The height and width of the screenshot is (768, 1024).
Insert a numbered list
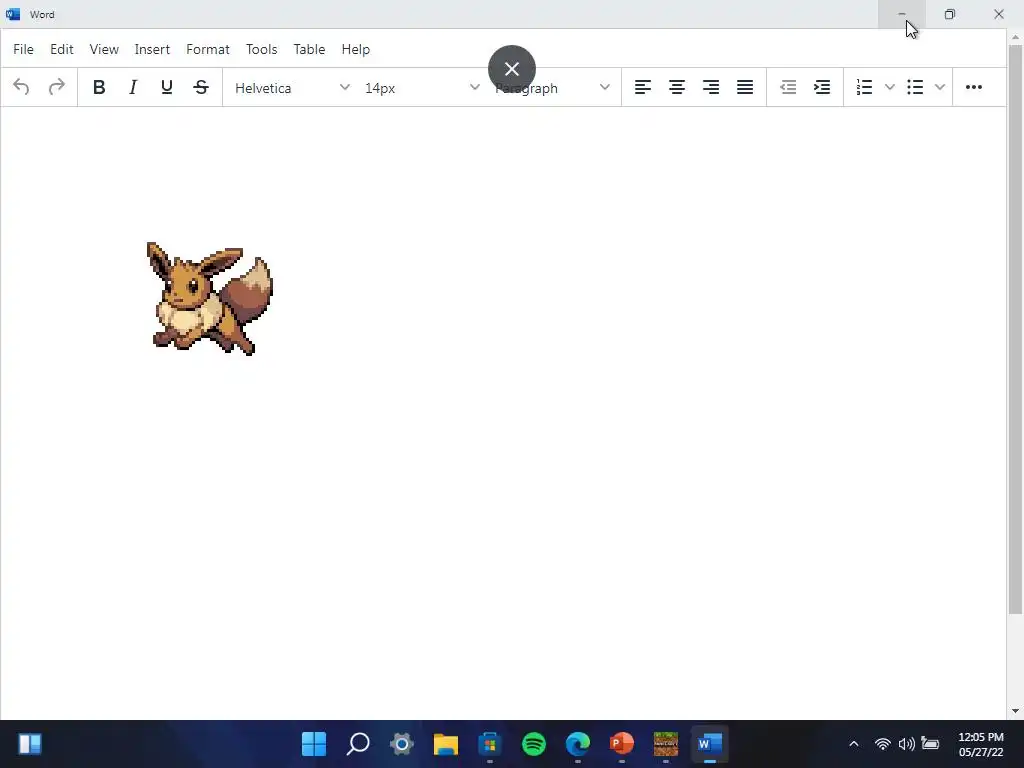pos(865,87)
